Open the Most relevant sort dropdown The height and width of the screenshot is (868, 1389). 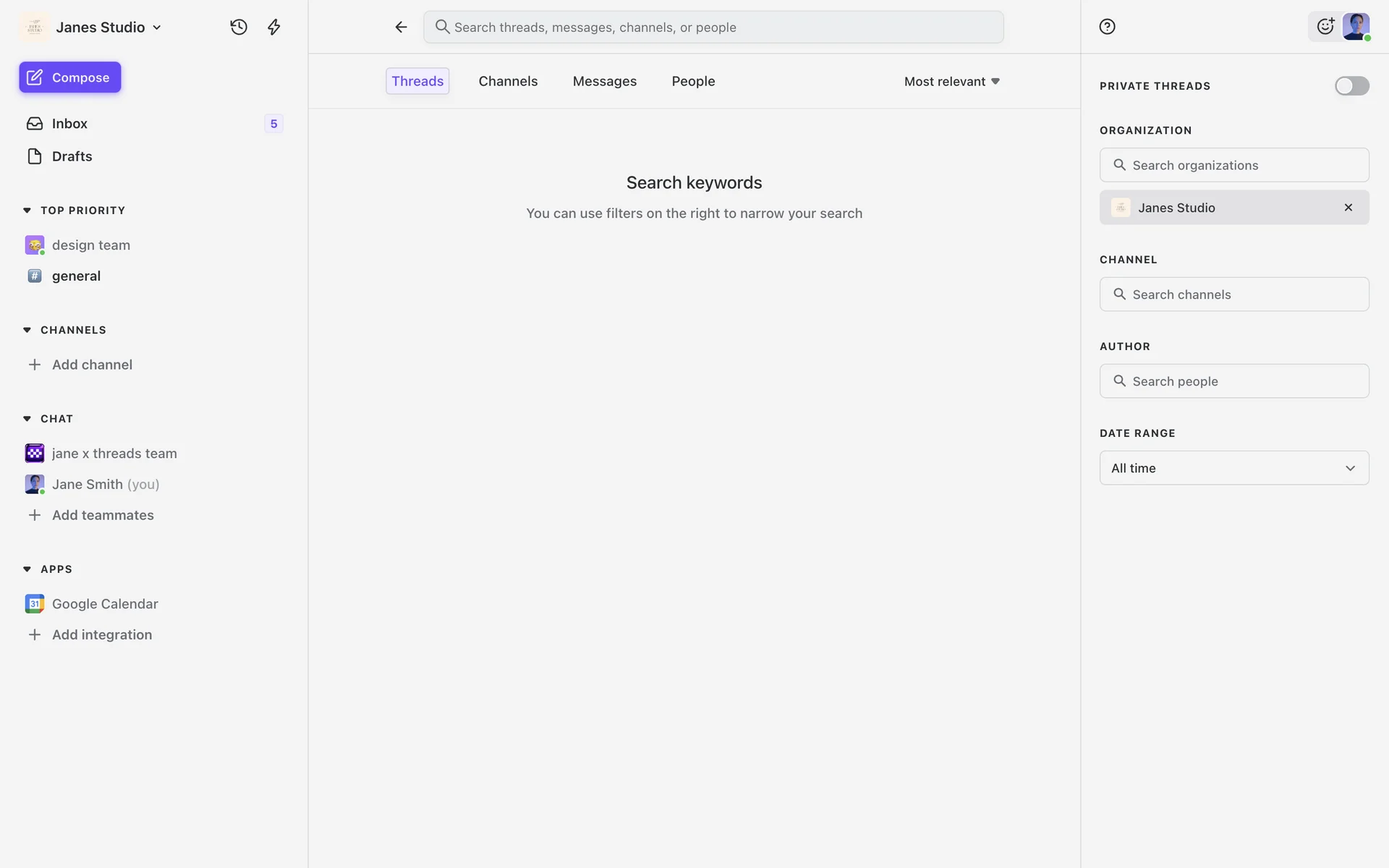tap(951, 82)
